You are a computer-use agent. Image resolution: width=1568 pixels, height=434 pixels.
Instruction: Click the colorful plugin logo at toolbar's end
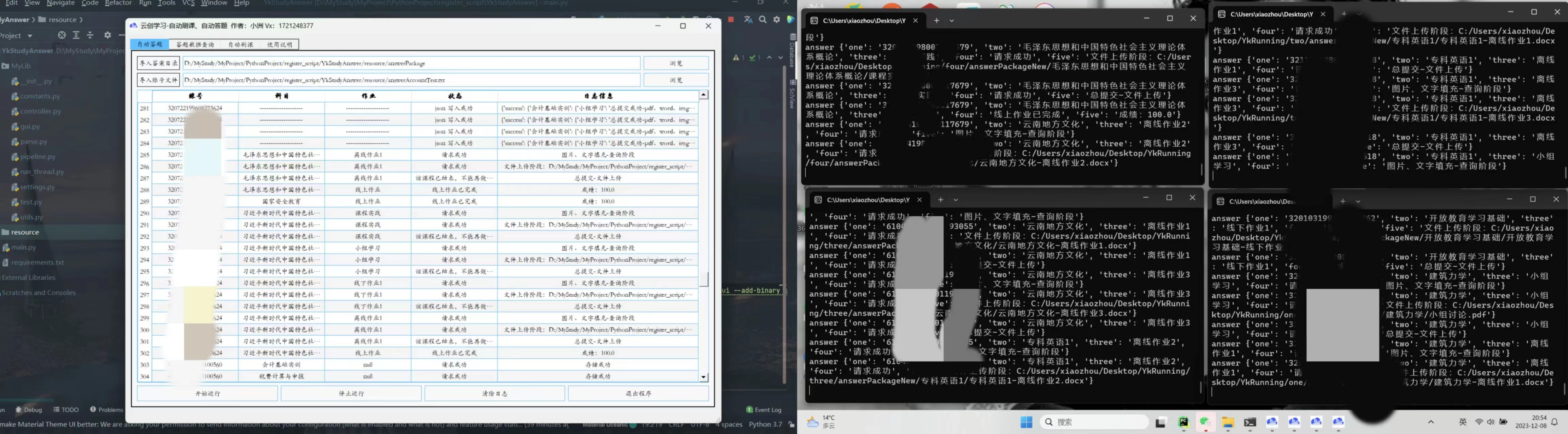tap(790, 19)
